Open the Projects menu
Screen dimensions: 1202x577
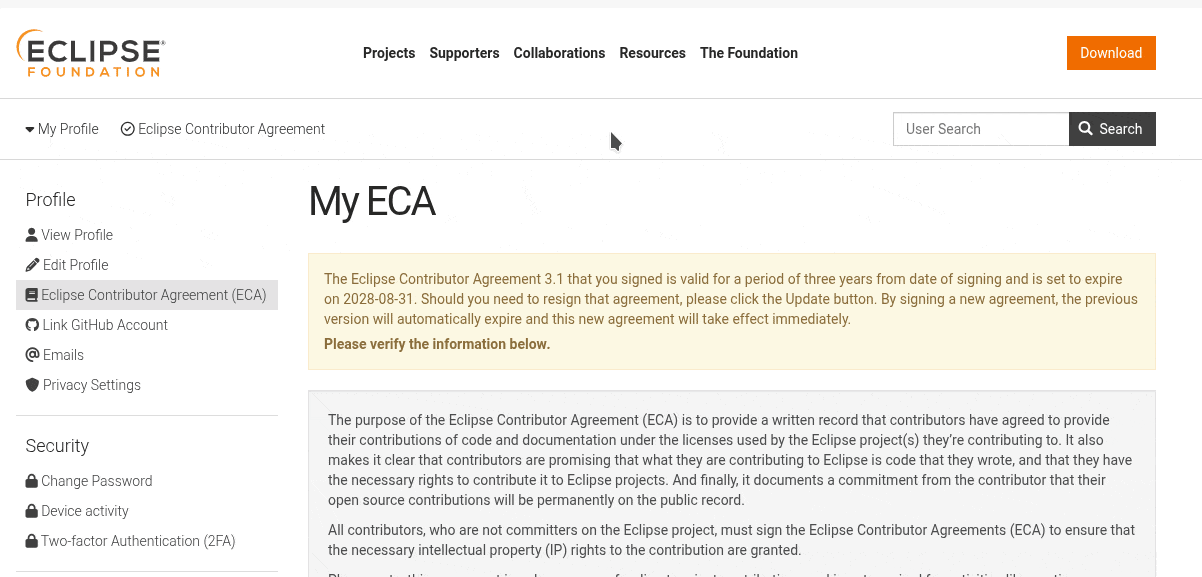coord(389,53)
